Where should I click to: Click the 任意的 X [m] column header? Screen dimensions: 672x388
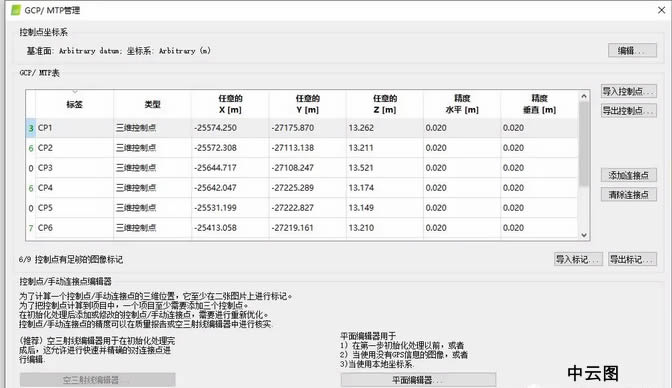pyautogui.click(x=230, y=104)
